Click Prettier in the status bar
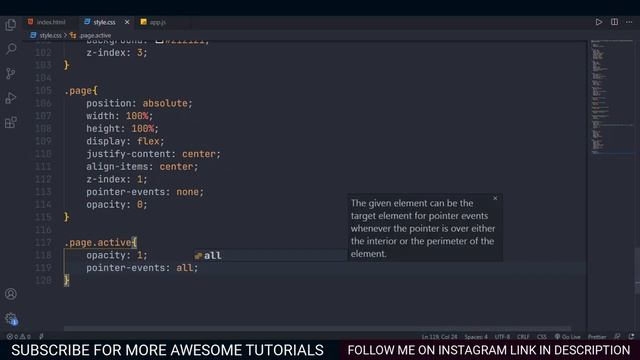 597,337
